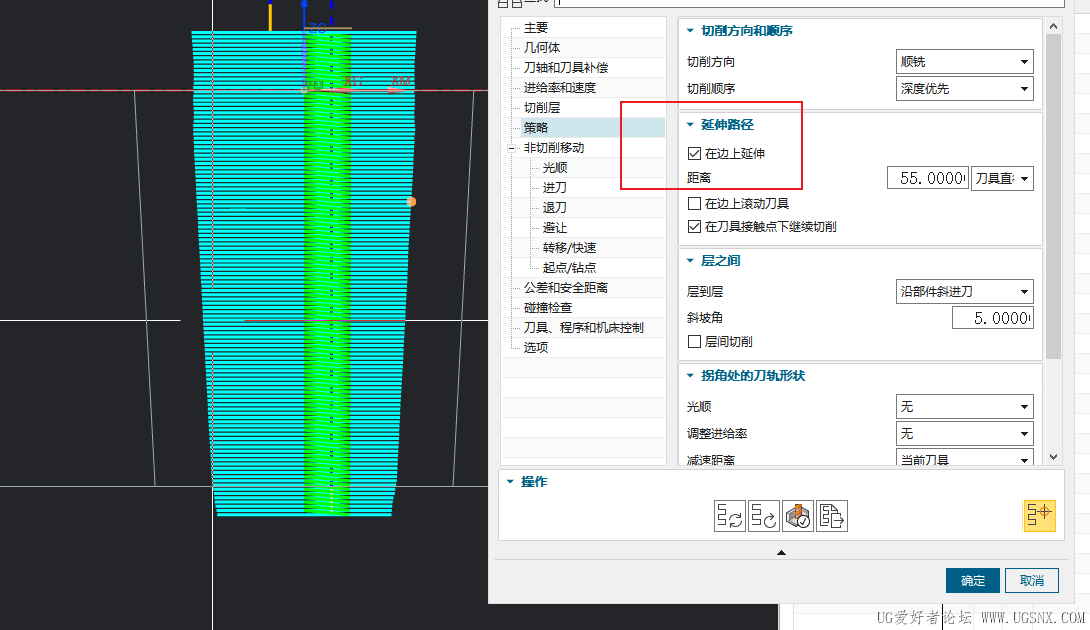
Task: Select 进给率和速度 in the tree
Action: [x=560, y=88]
